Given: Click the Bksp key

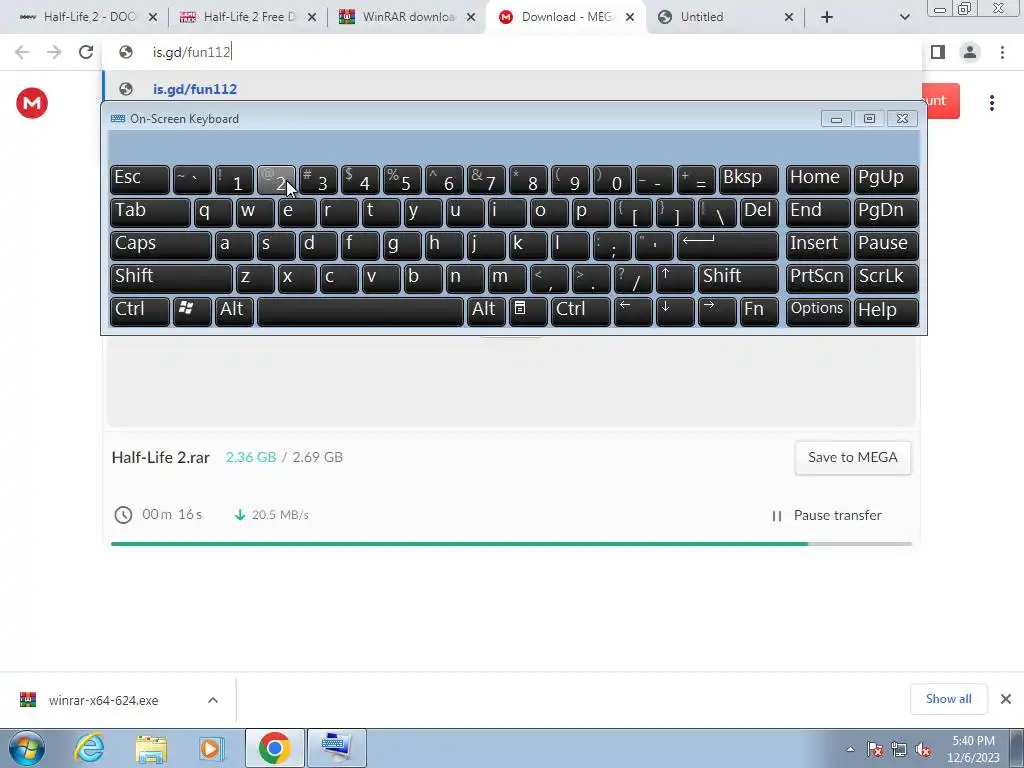Looking at the screenshot, I should pyautogui.click(x=749, y=180).
